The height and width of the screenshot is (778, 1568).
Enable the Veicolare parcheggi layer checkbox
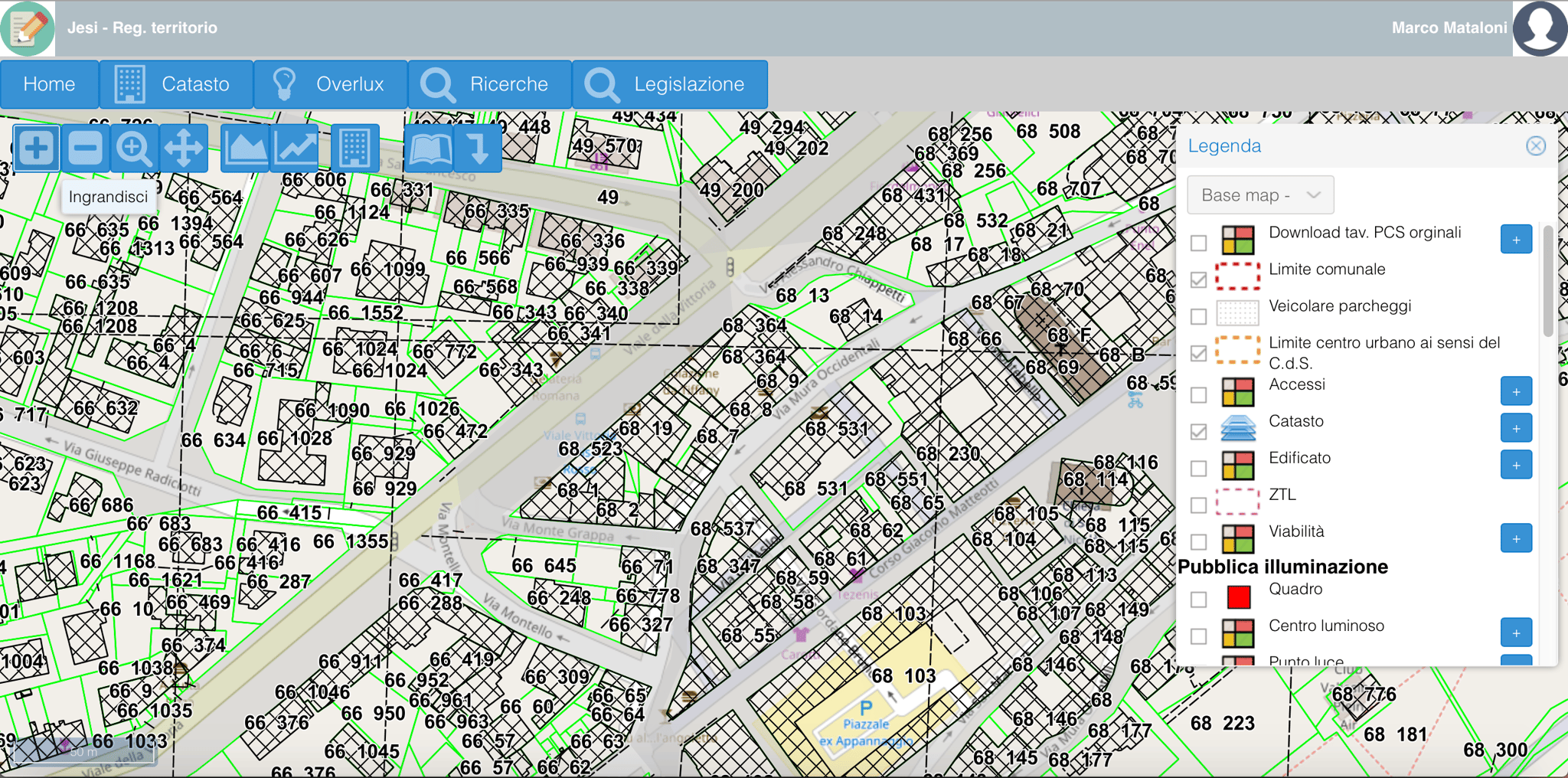pyautogui.click(x=1199, y=316)
